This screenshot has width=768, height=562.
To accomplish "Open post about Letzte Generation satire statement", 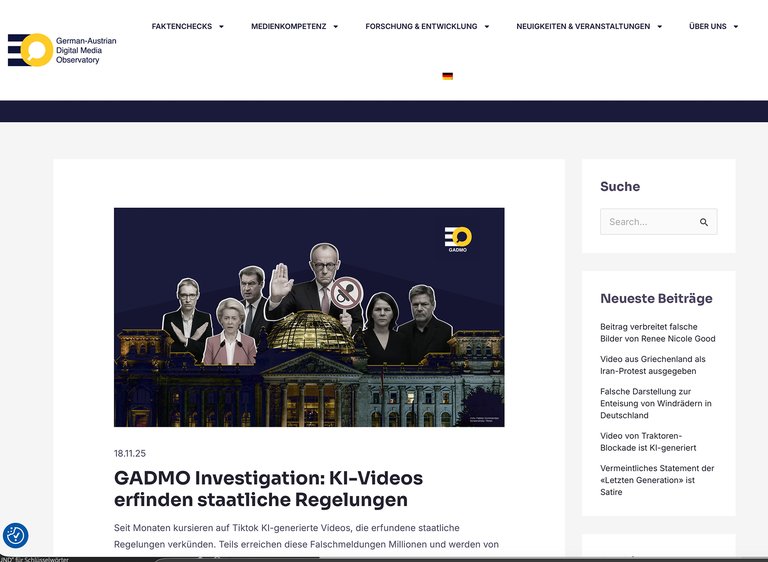I will (657, 480).
